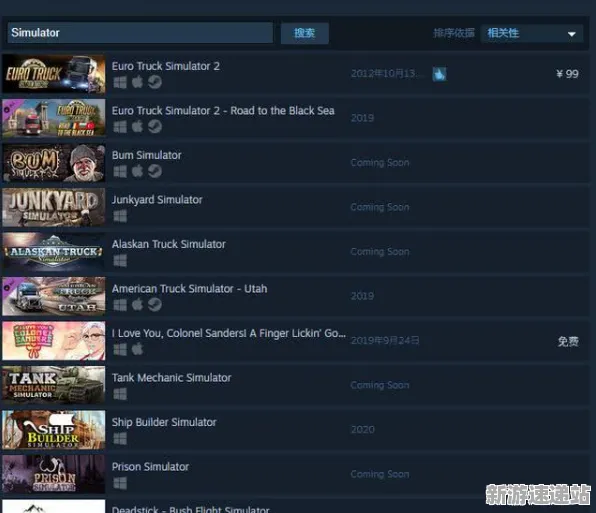Open Tank Mechanic Simulator title link

171,378
